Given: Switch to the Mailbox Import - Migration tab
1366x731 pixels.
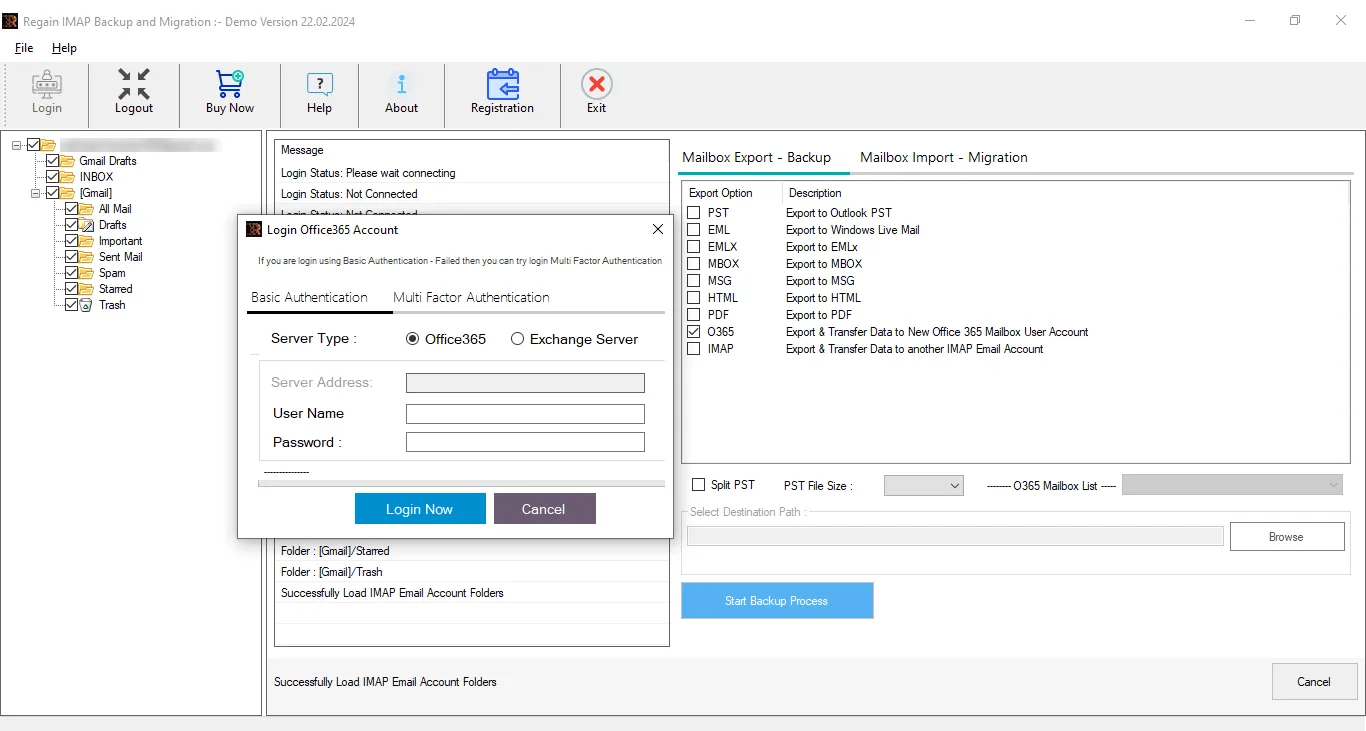Looking at the screenshot, I should [x=943, y=157].
